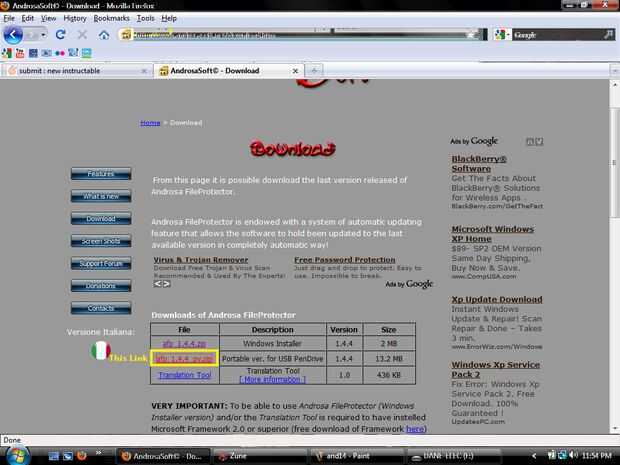
Task: Open the Flickr bookmark icon with two dots
Action: tap(60, 53)
